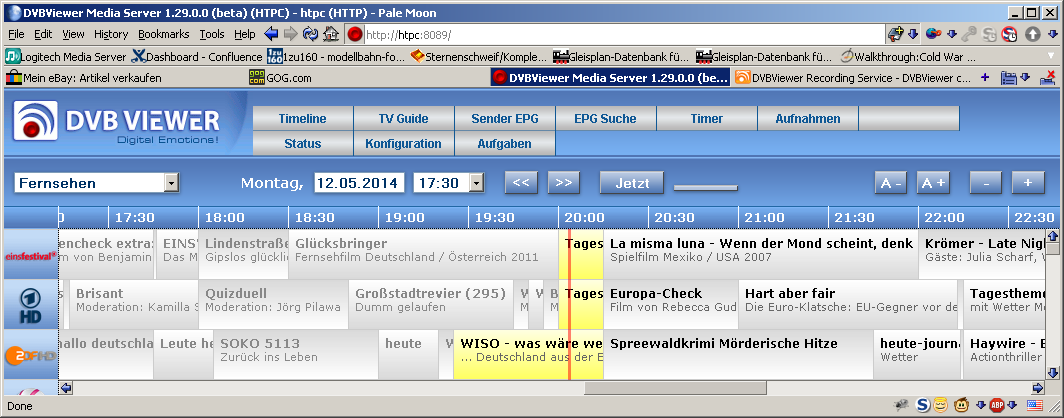Open the GOG.com bookmark
1064x418 pixels.
coord(280,78)
